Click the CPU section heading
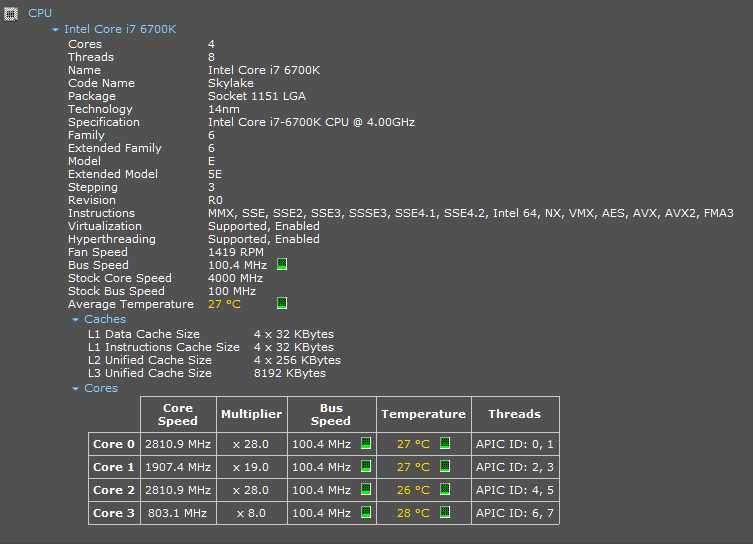Image resolution: width=753 pixels, height=544 pixels. click(40, 13)
